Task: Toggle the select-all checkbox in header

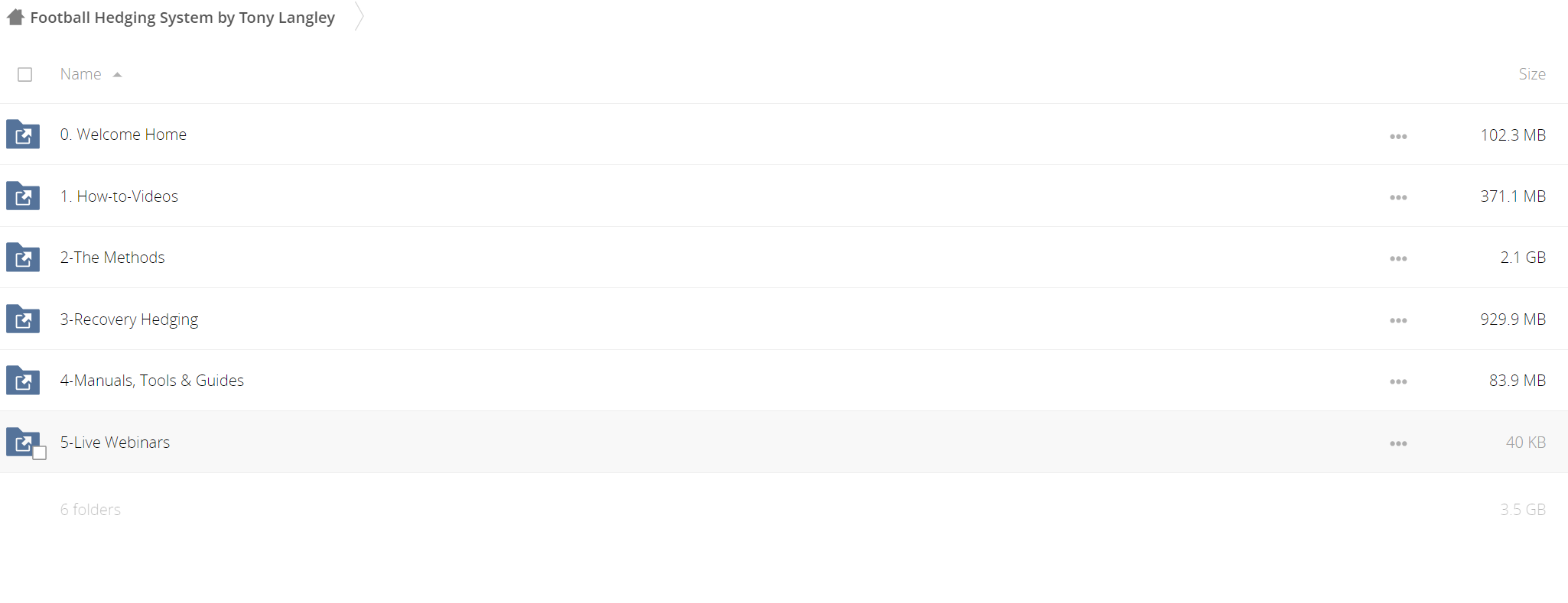Action: pos(25,74)
